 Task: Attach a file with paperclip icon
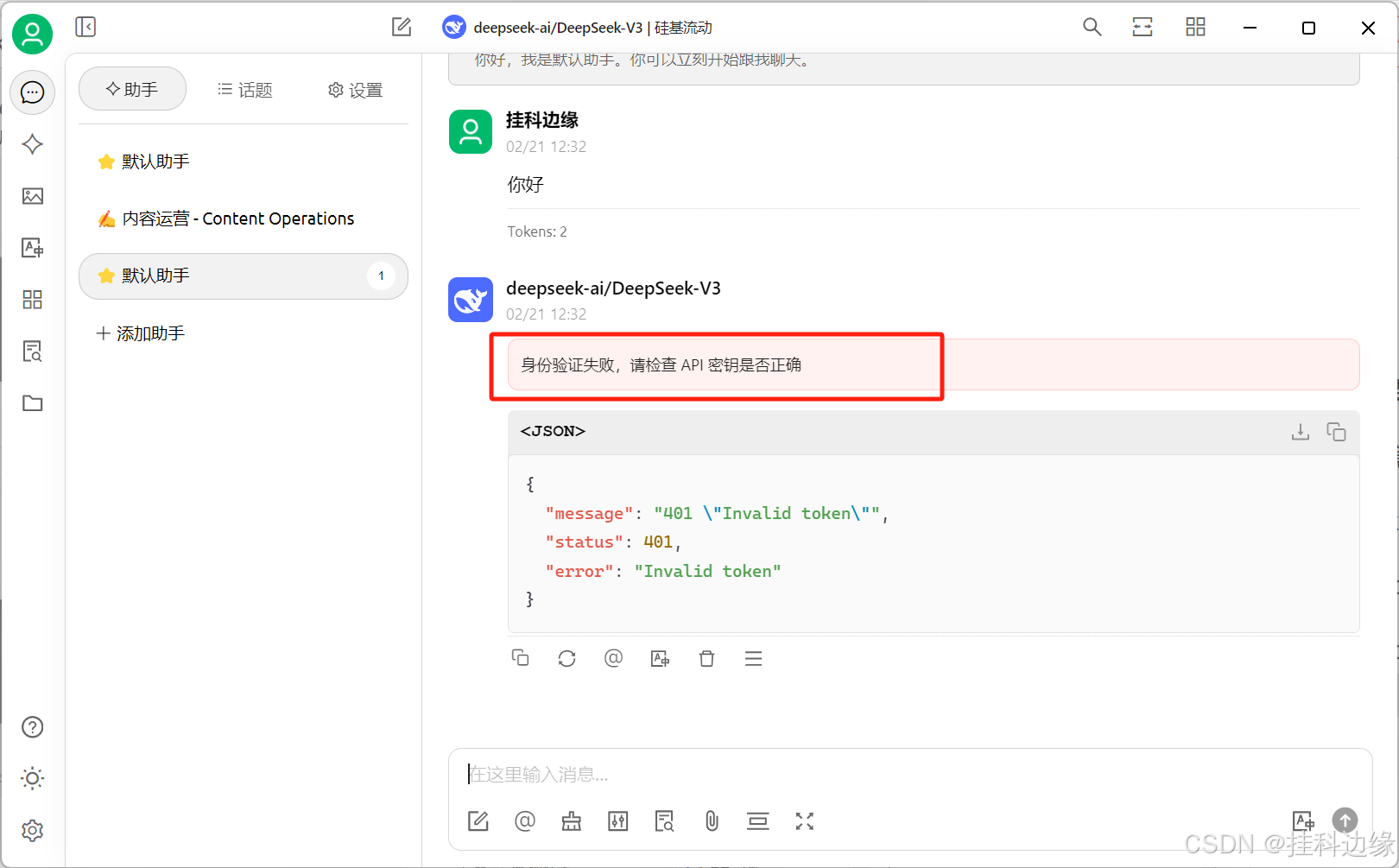(712, 820)
